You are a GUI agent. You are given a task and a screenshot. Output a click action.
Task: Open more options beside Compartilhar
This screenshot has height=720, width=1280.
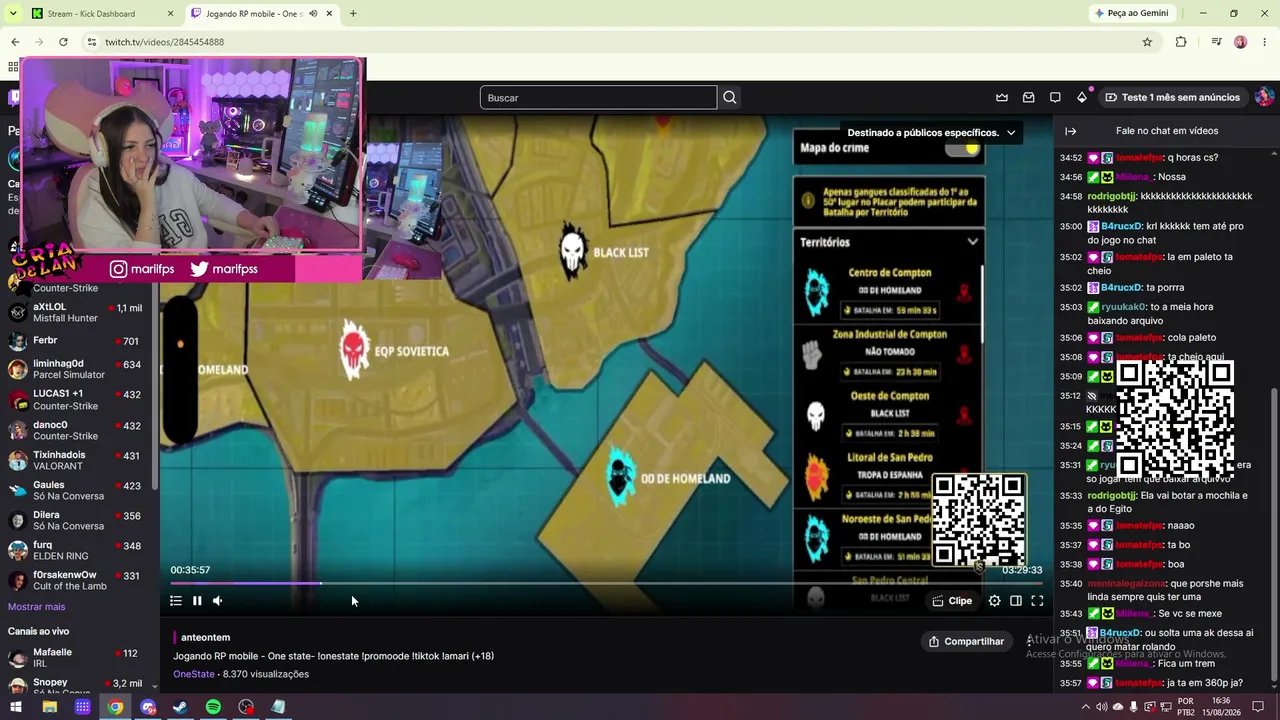click(1030, 641)
